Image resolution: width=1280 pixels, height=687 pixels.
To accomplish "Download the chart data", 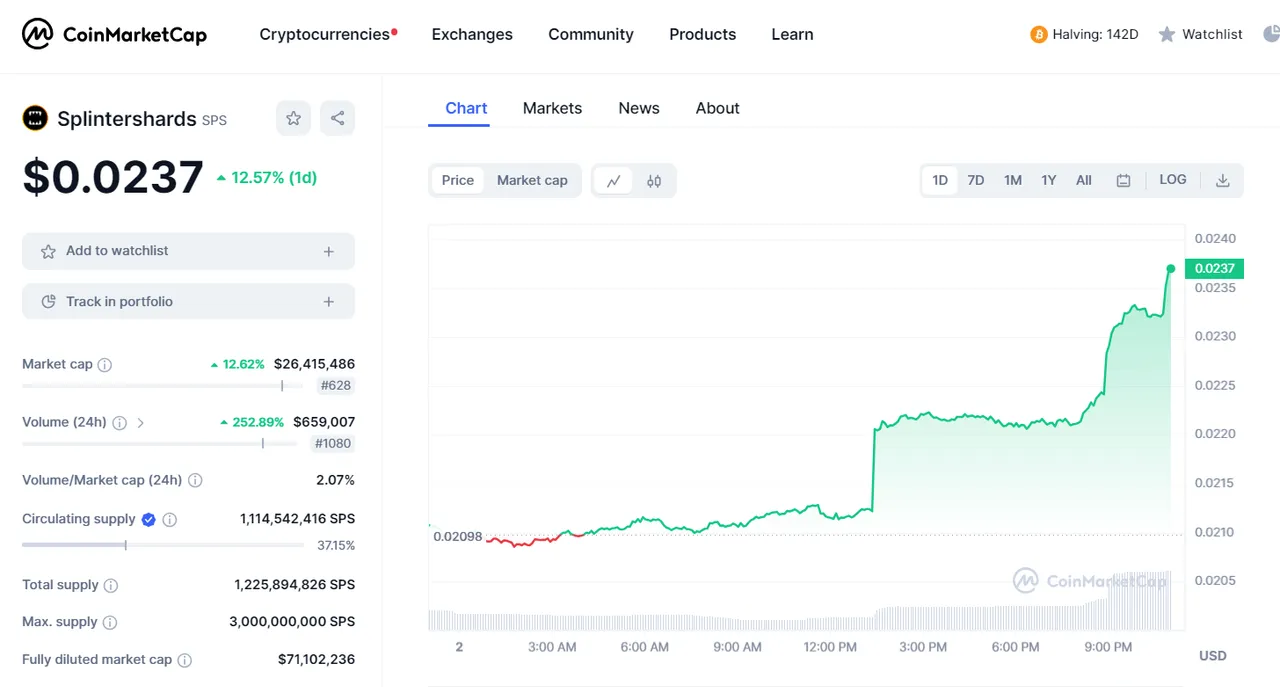I will point(1222,181).
